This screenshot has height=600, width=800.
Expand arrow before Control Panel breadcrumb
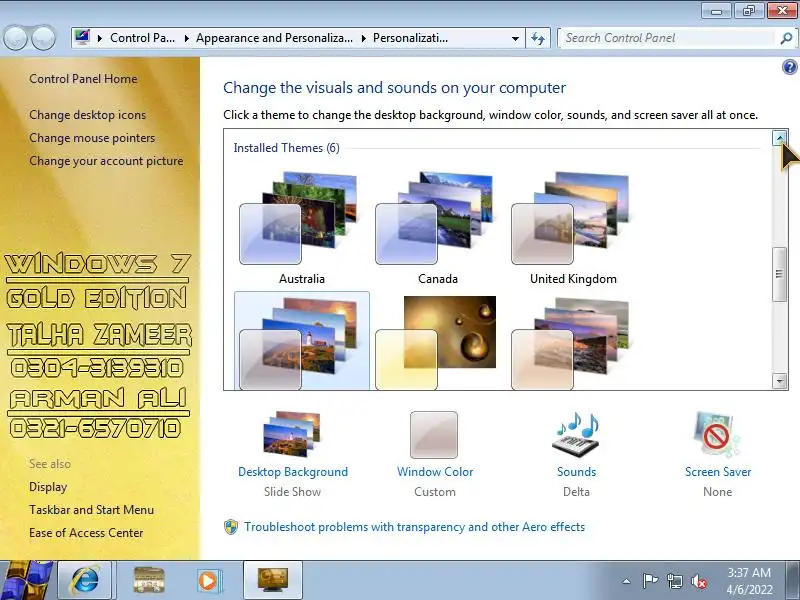point(100,38)
